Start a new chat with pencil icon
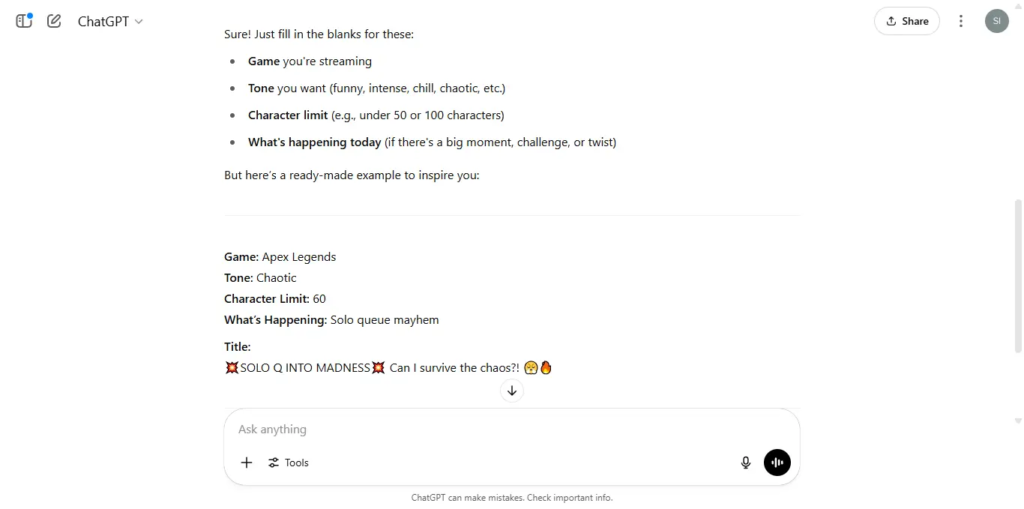The width and height of the screenshot is (1024, 509). pyautogui.click(x=54, y=21)
